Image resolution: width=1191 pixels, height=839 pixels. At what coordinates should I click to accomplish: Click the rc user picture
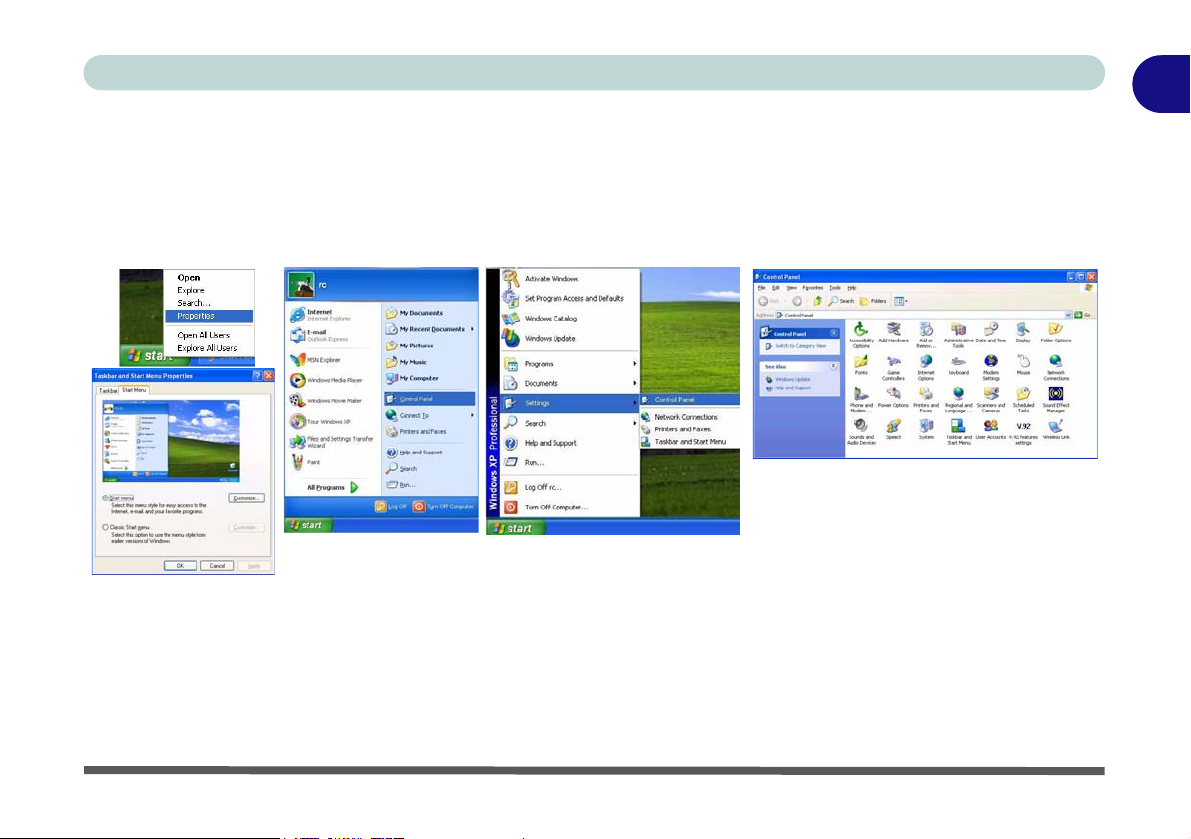302,285
